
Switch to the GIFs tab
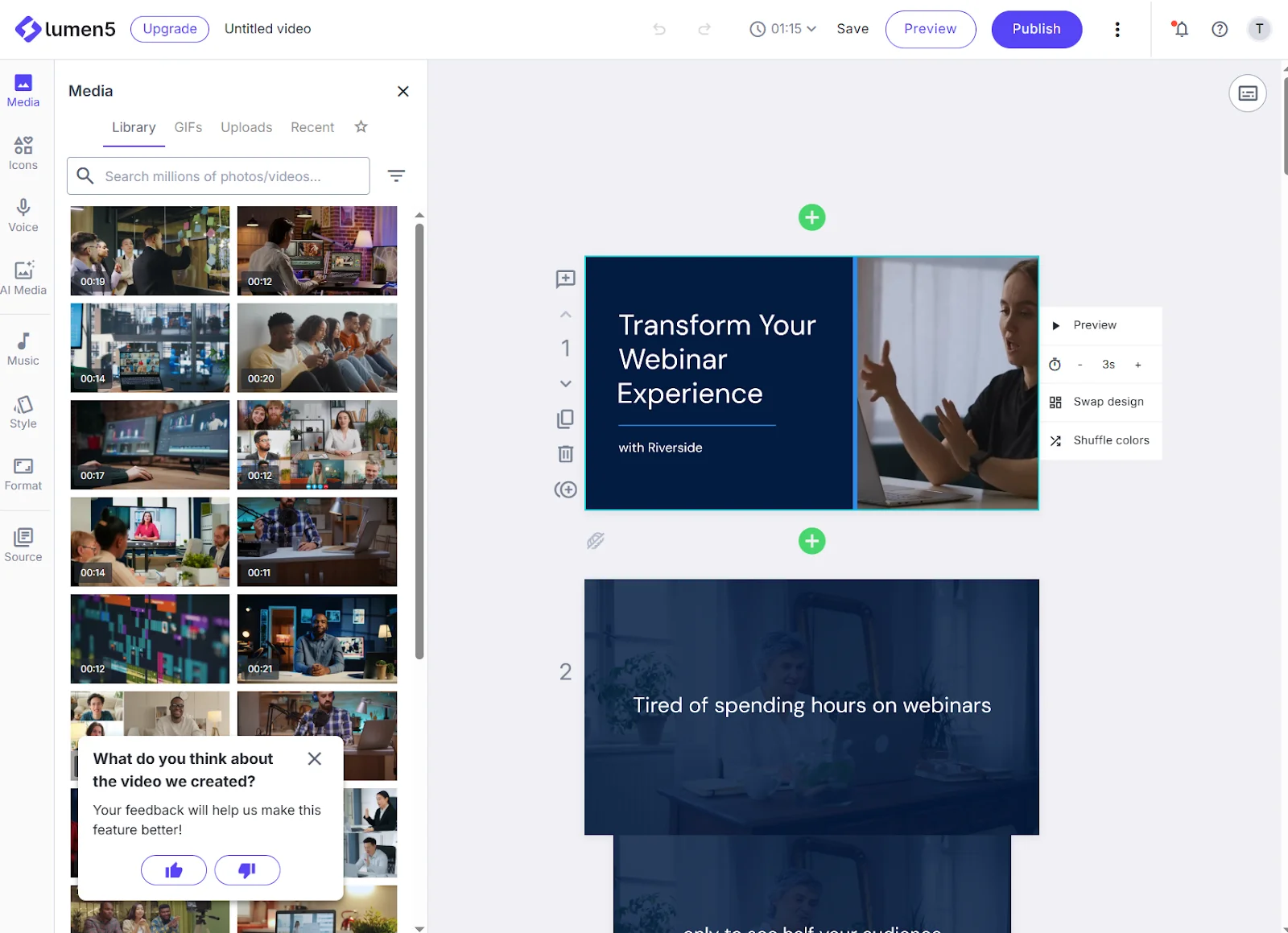click(188, 127)
